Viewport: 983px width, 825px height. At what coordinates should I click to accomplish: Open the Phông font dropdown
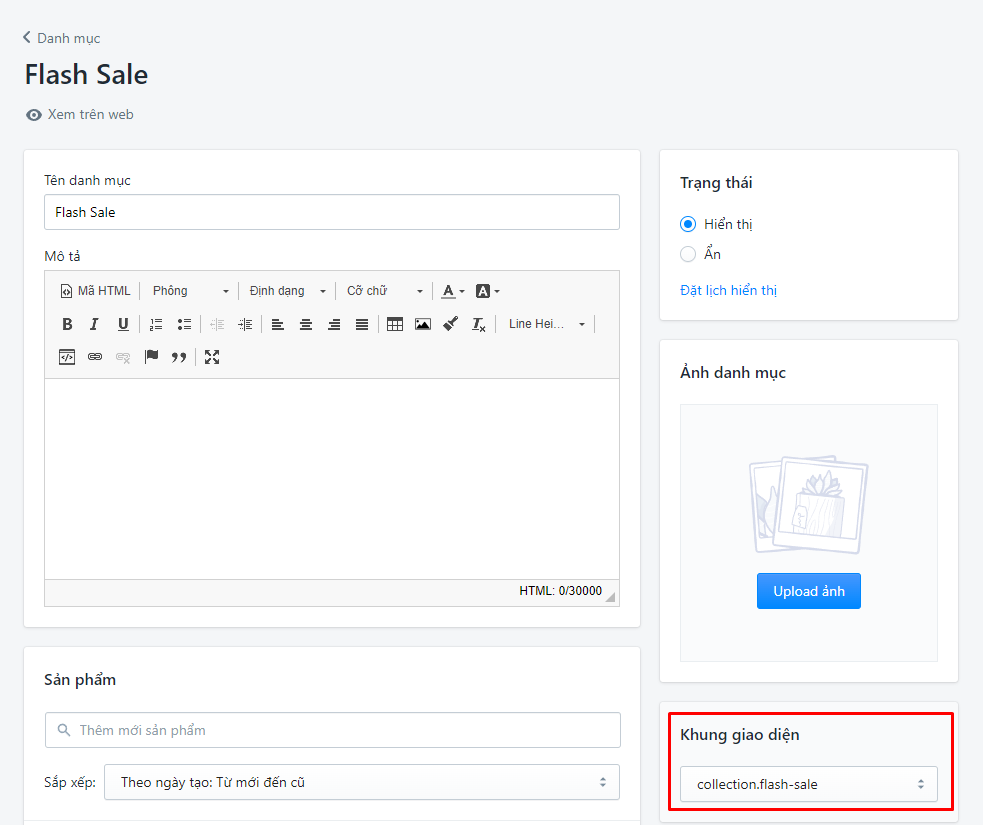(x=190, y=291)
